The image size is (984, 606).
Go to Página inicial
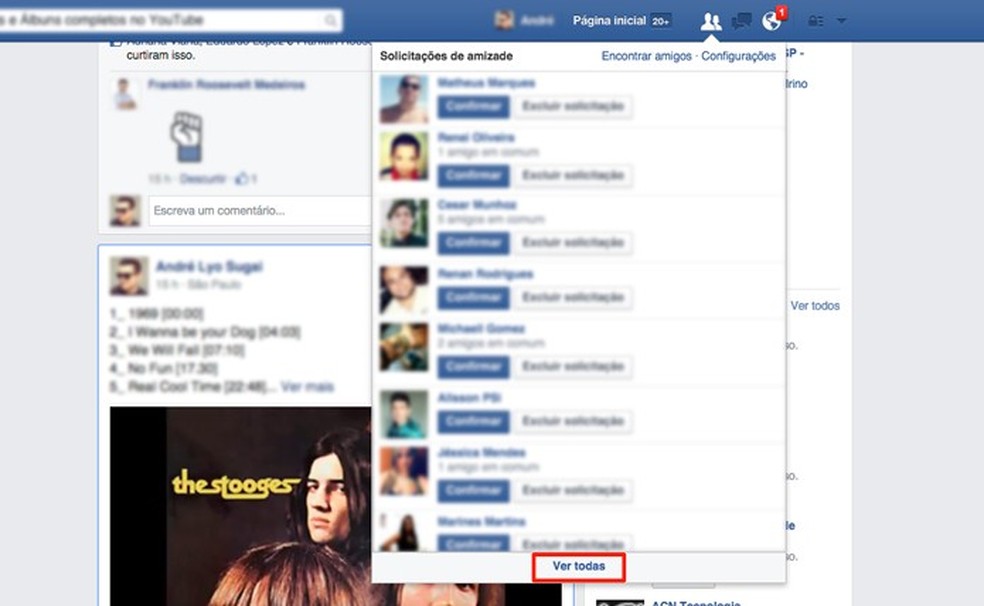pyautogui.click(x=609, y=21)
